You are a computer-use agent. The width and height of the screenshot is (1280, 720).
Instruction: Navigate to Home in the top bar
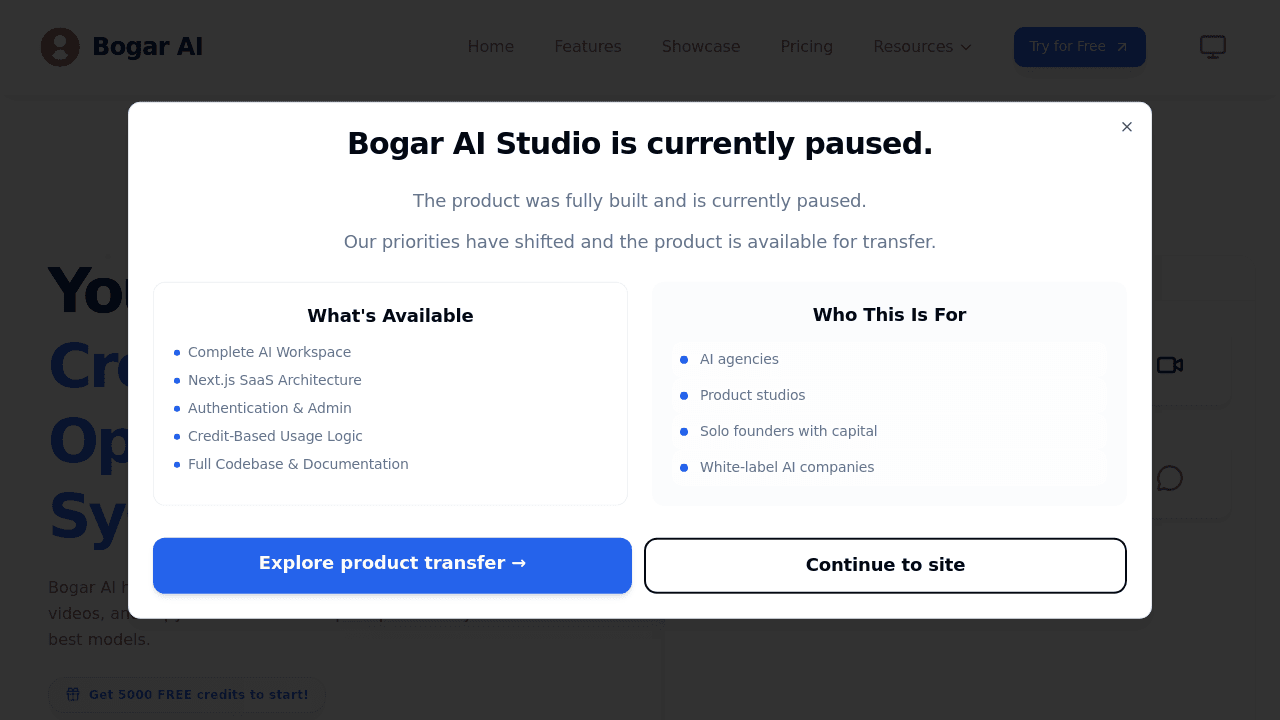[x=491, y=46]
